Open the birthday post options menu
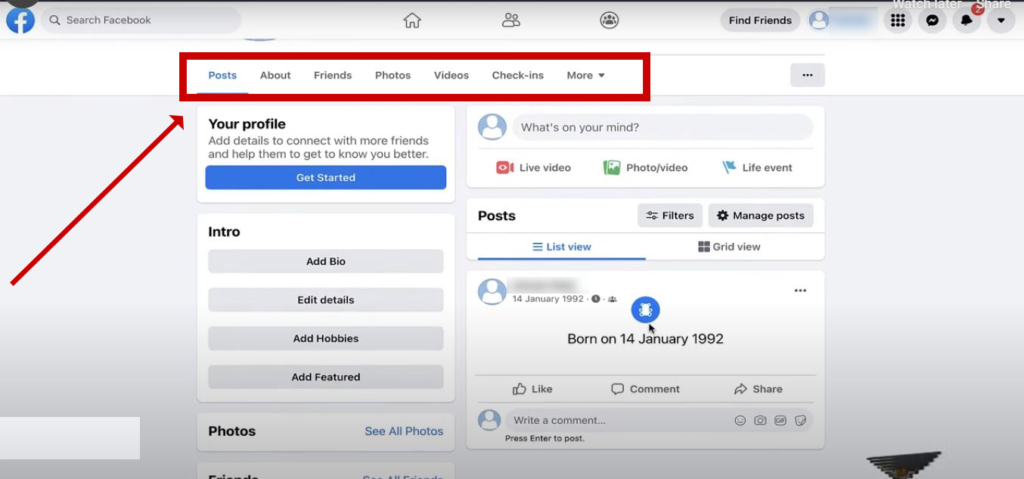This screenshot has width=1024, height=479. click(801, 291)
